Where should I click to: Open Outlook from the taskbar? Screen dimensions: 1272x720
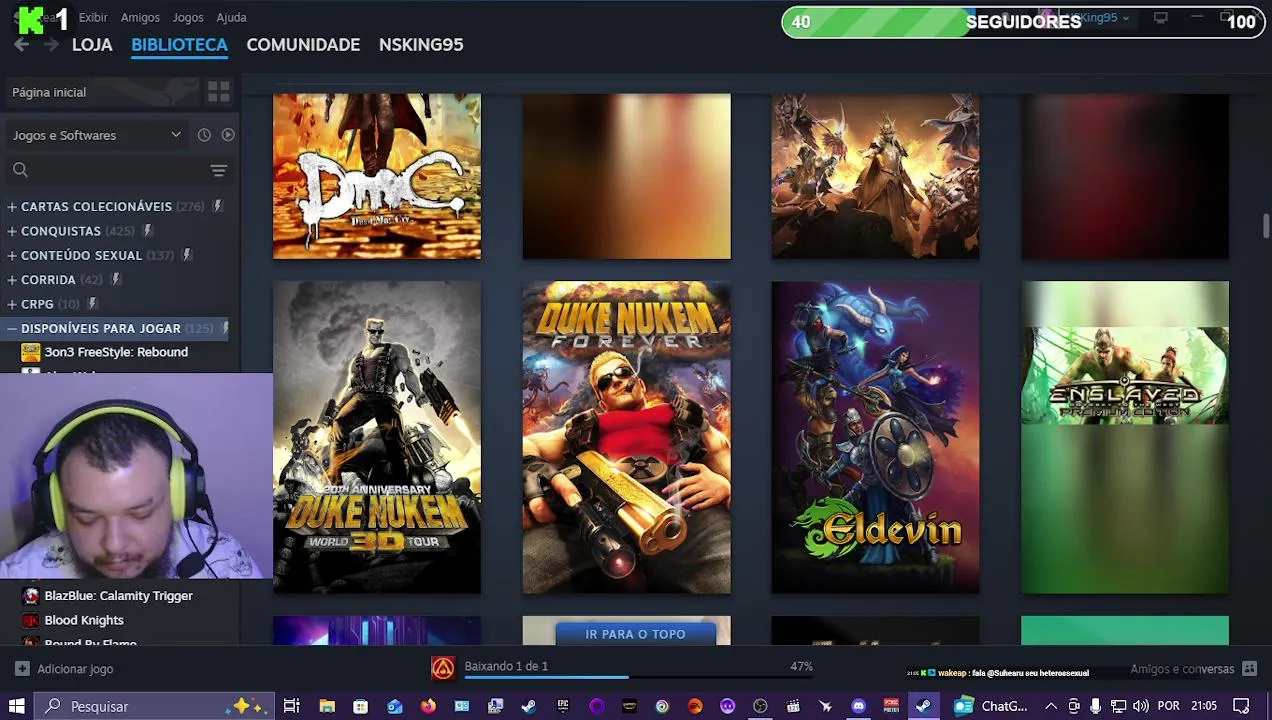pos(395,706)
